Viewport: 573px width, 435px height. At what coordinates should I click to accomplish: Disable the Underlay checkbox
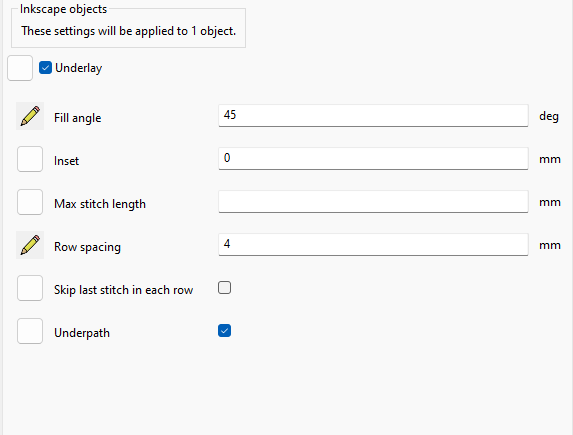(45, 68)
